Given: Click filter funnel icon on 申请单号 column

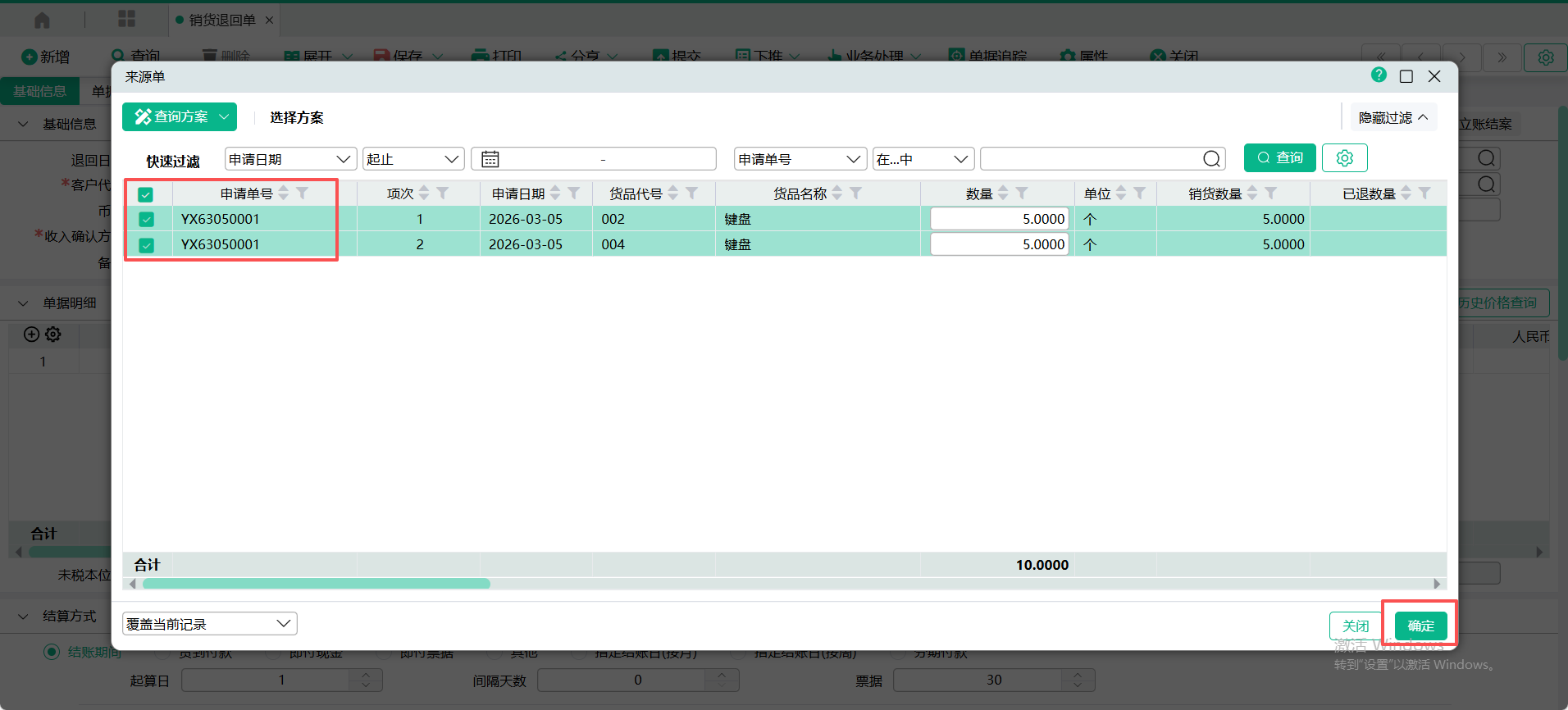Looking at the screenshot, I should [x=303, y=193].
